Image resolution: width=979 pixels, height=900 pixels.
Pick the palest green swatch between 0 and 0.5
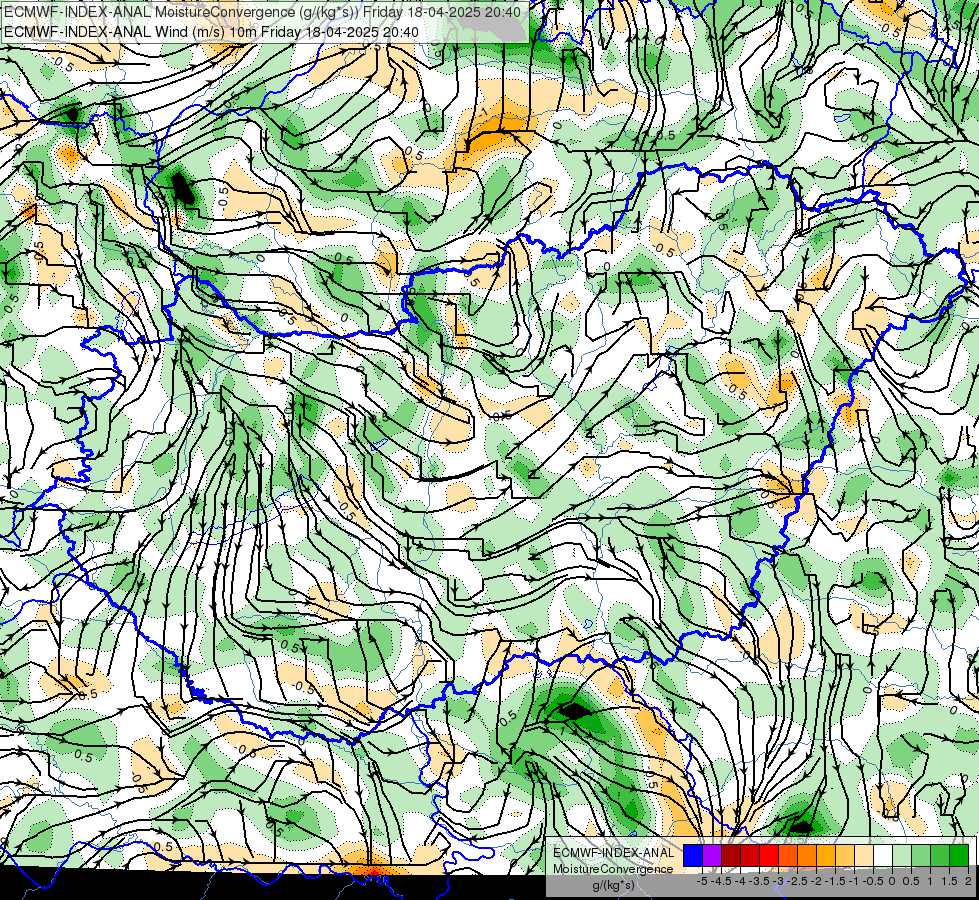click(902, 856)
